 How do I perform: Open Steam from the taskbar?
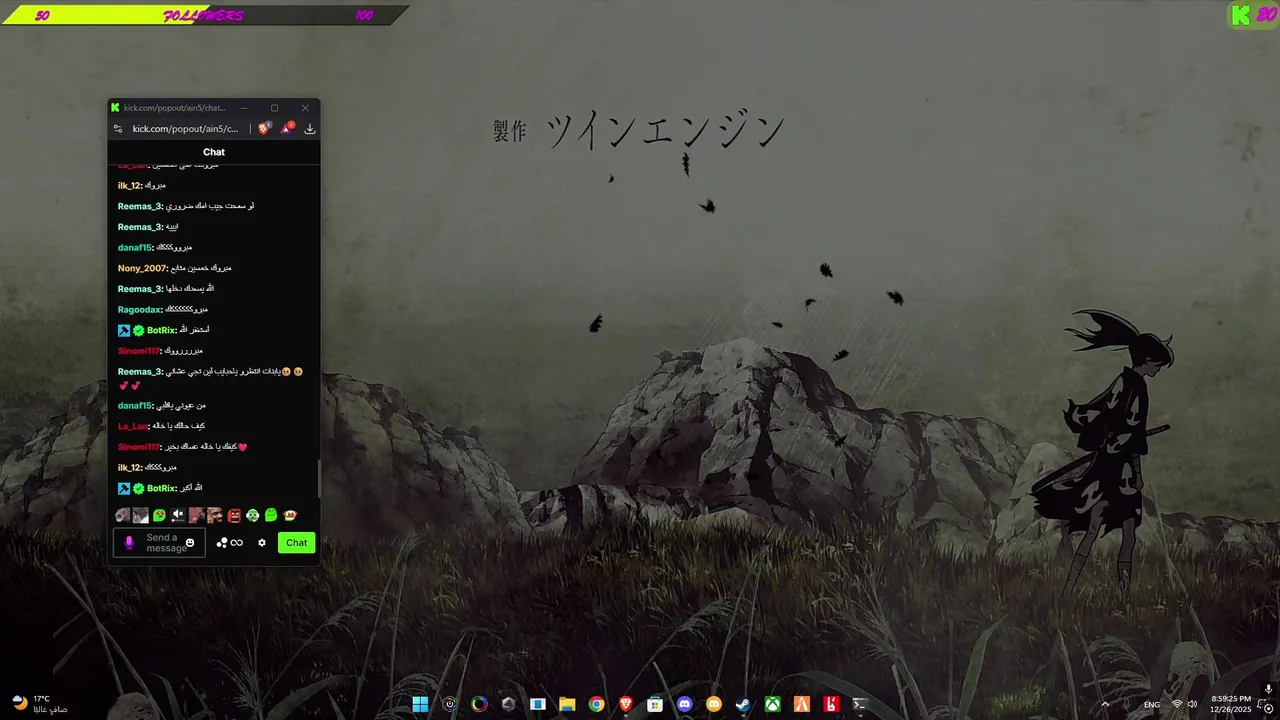(743, 704)
